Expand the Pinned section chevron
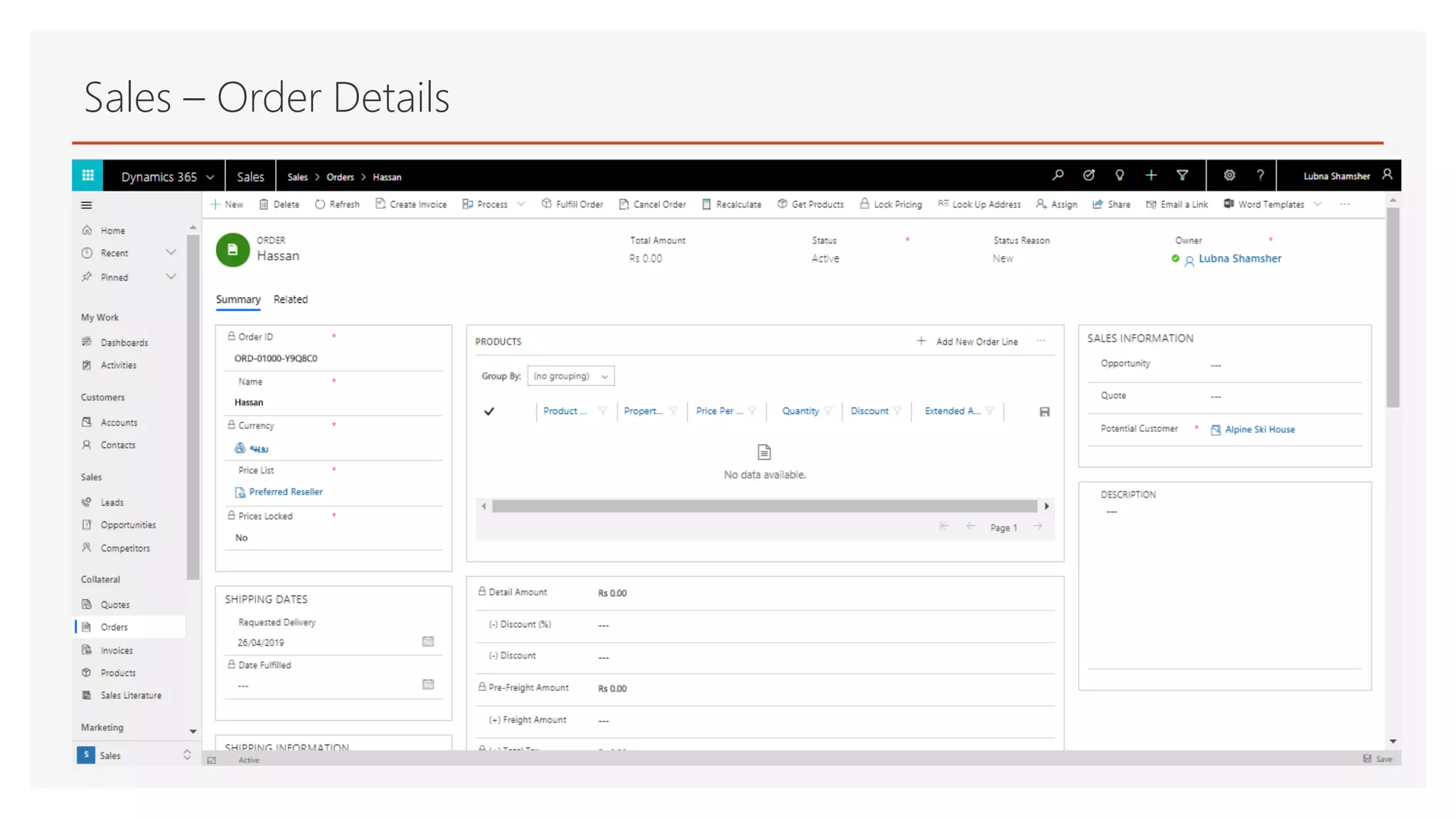Screen dimensions: 1456x819 (x=171, y=277)
